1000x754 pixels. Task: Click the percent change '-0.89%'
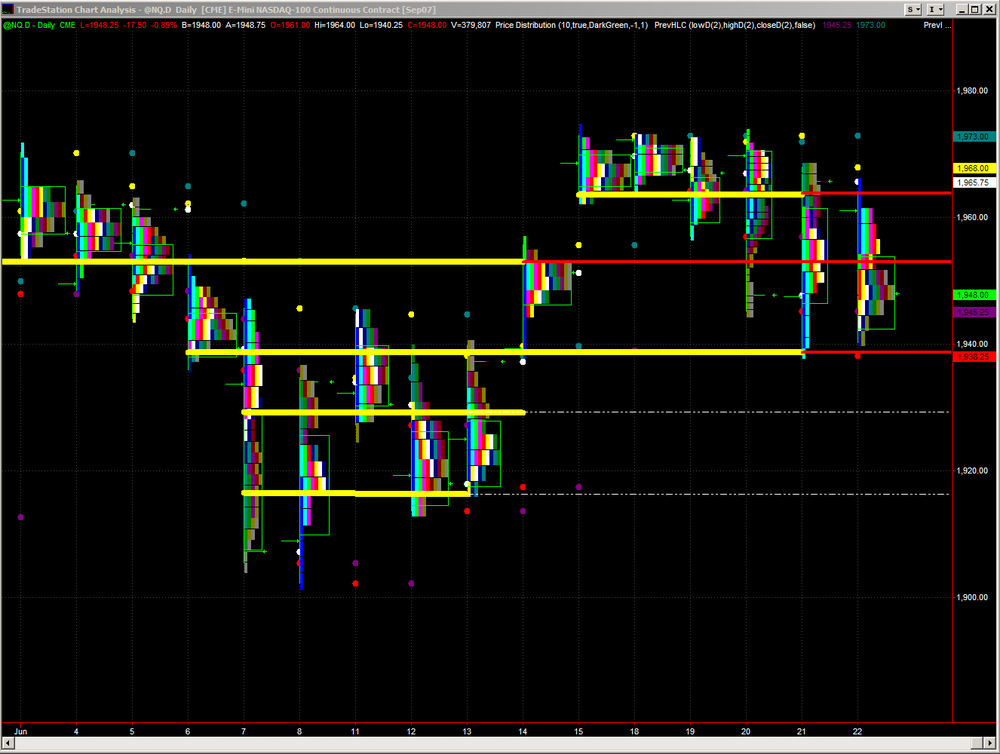click(164, 26)
